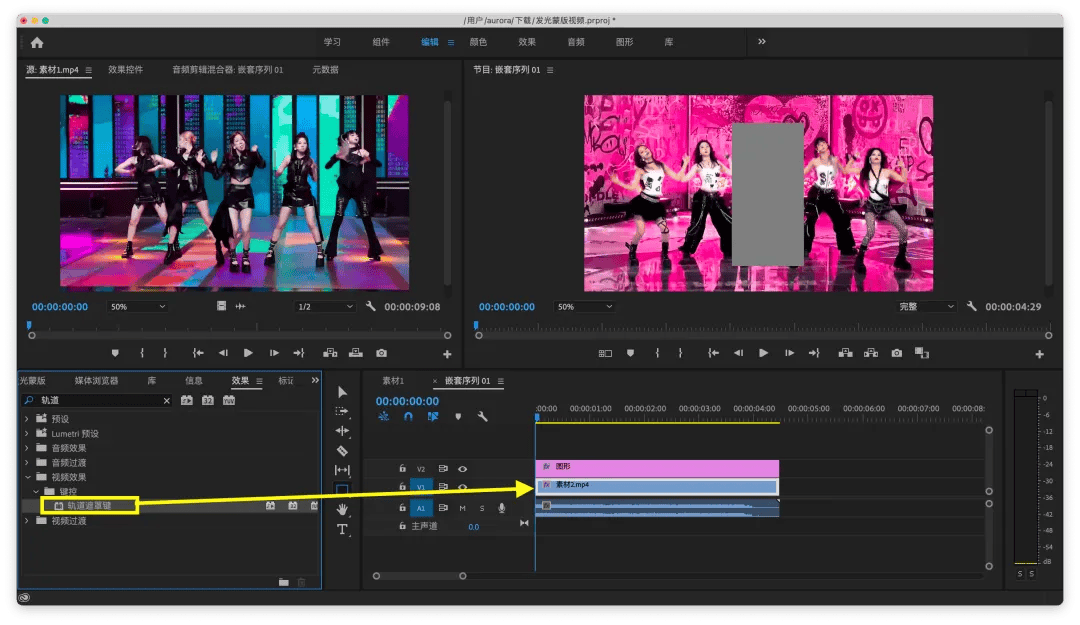Image resolution: width=1080 pixels, height=625 pixels.
Task: Enable voice-over record on track A1
Action: tap(501, 508)
